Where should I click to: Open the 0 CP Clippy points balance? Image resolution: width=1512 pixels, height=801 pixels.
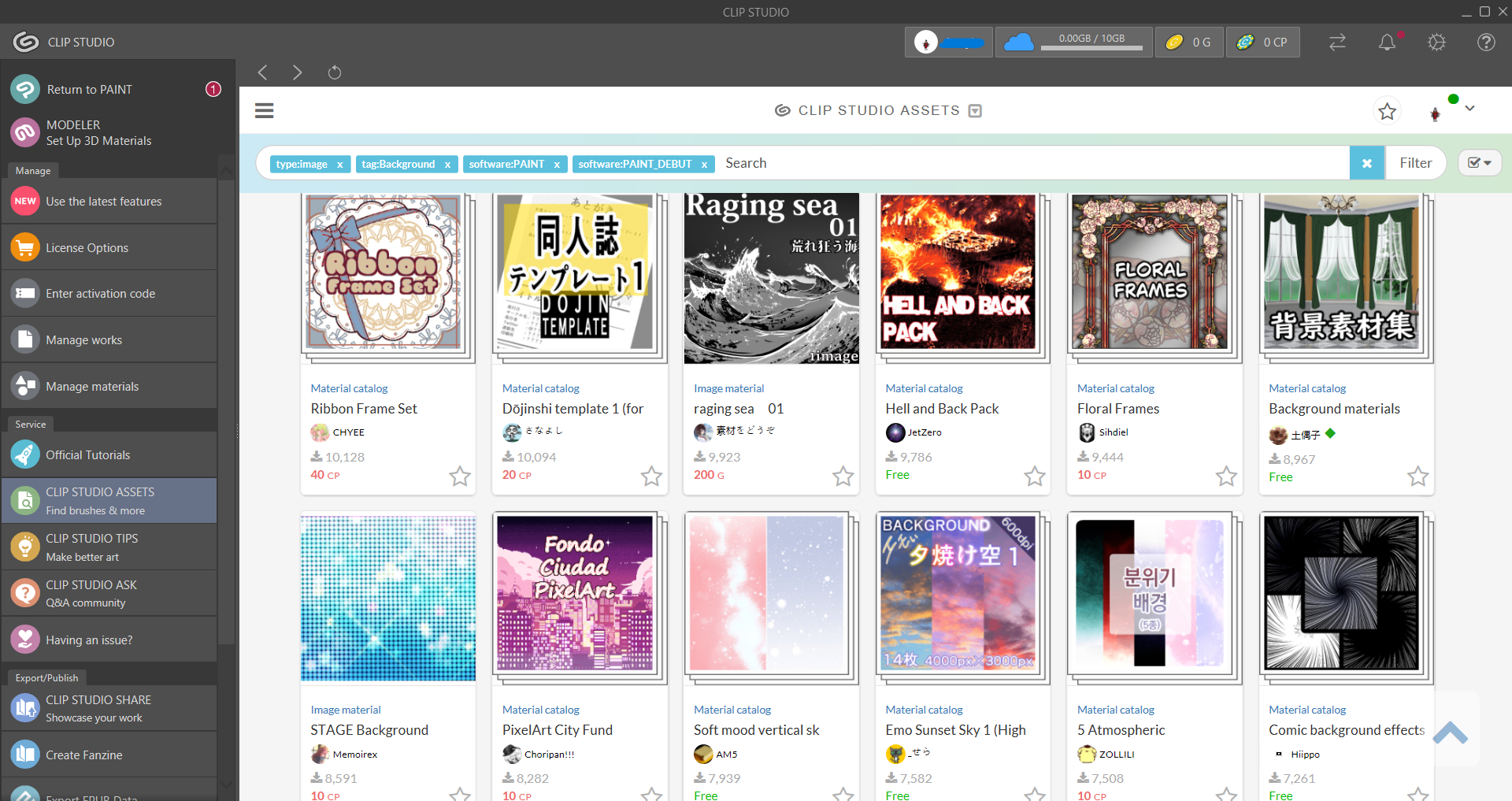(x=1263, y=42)
